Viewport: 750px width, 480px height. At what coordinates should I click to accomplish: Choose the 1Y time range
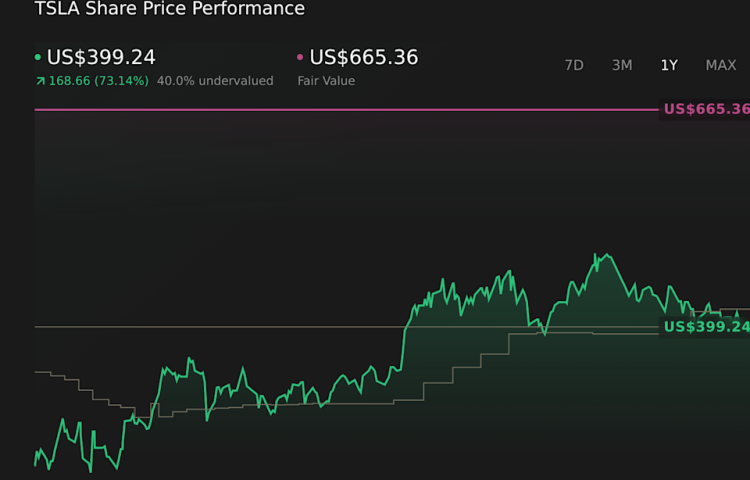coord(669,65)
